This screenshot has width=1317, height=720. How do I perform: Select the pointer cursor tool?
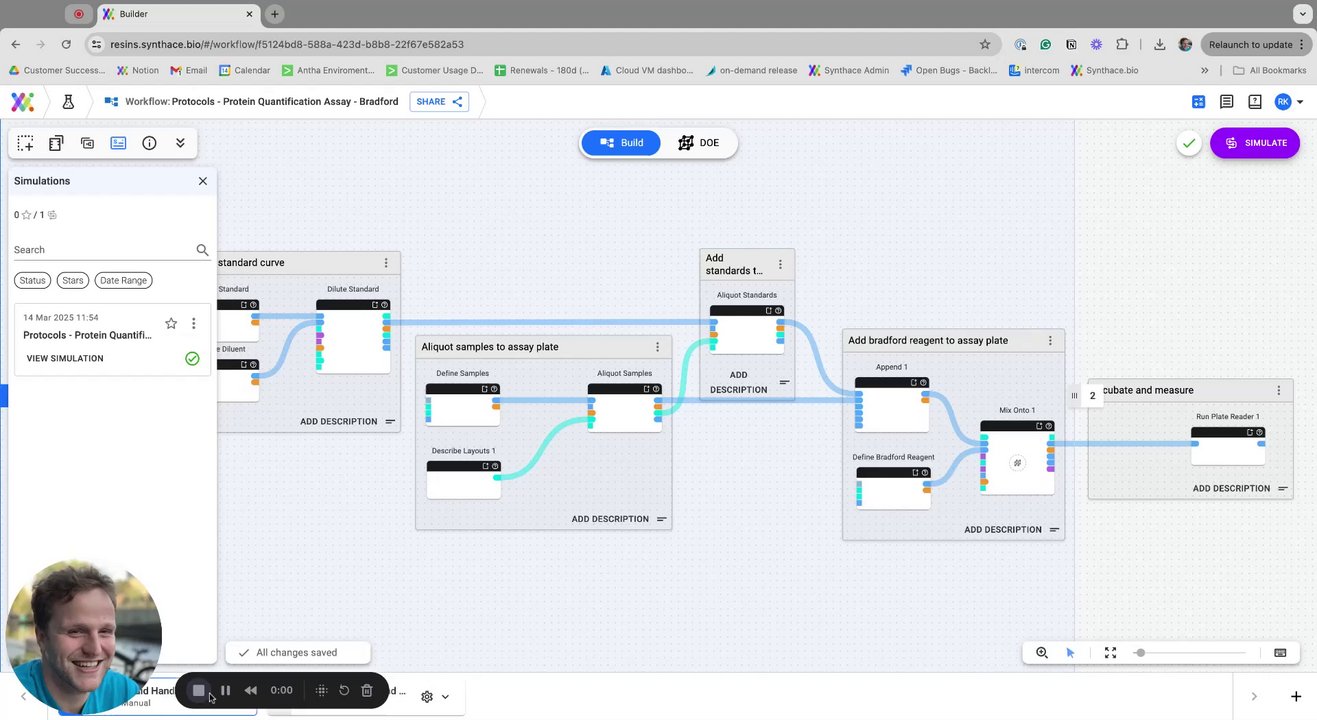tap(1070, 653)
